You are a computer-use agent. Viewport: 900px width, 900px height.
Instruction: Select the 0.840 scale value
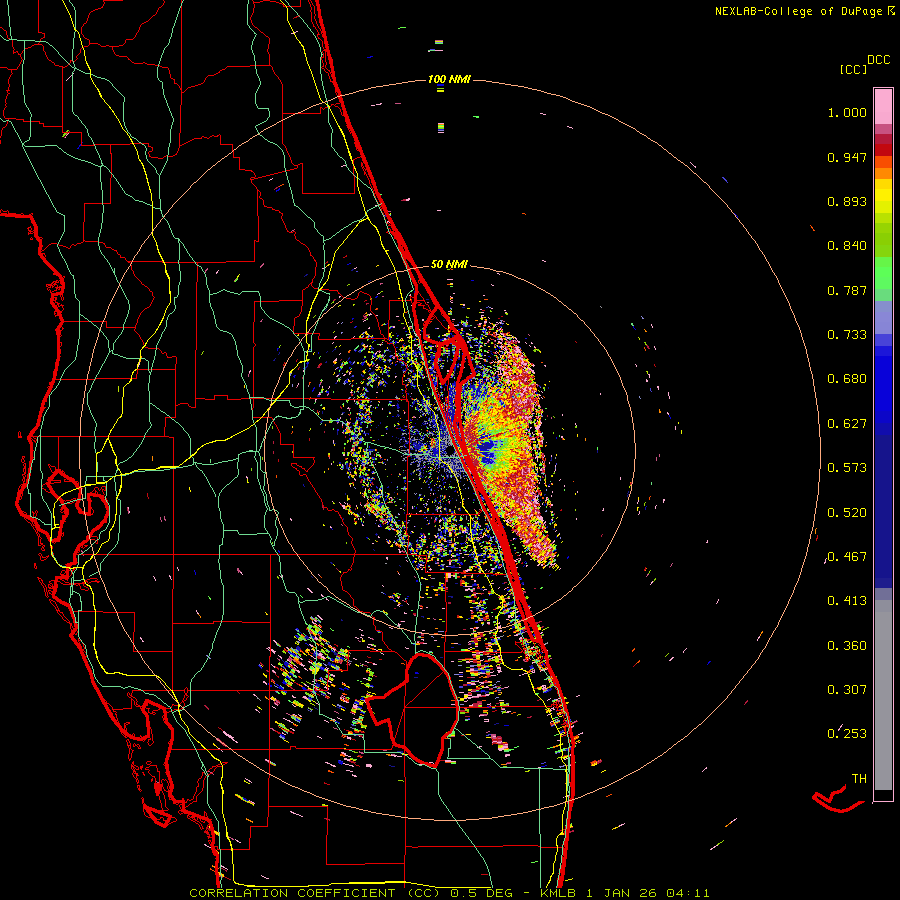pyautogui.click(x=847, y=246)
